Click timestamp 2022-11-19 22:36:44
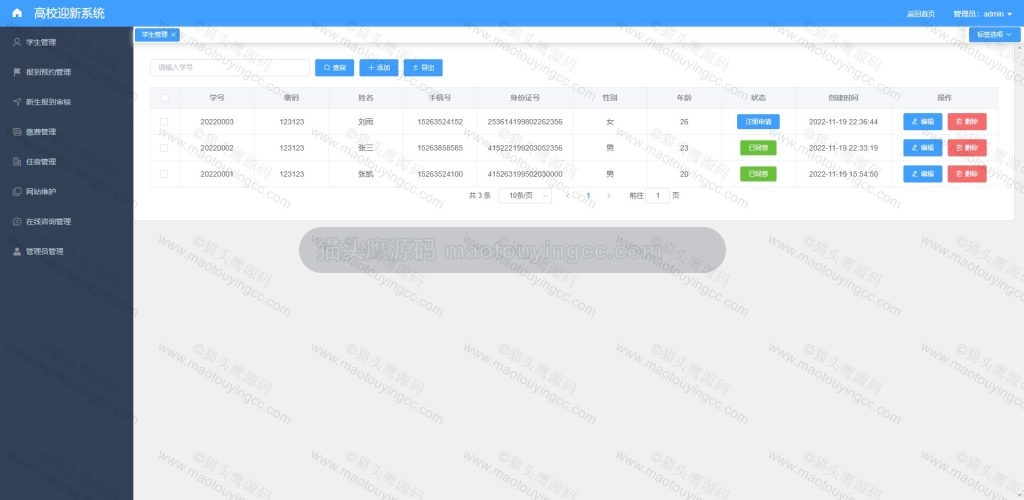 point(843,122)
